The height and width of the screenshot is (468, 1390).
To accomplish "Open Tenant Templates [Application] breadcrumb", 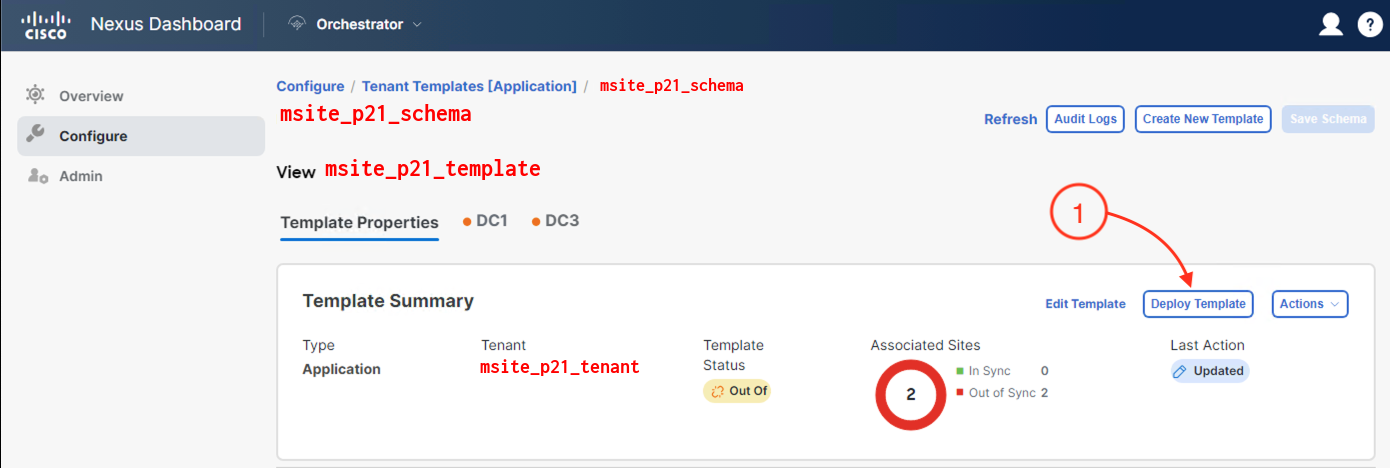I will click(x=469, y=86).
